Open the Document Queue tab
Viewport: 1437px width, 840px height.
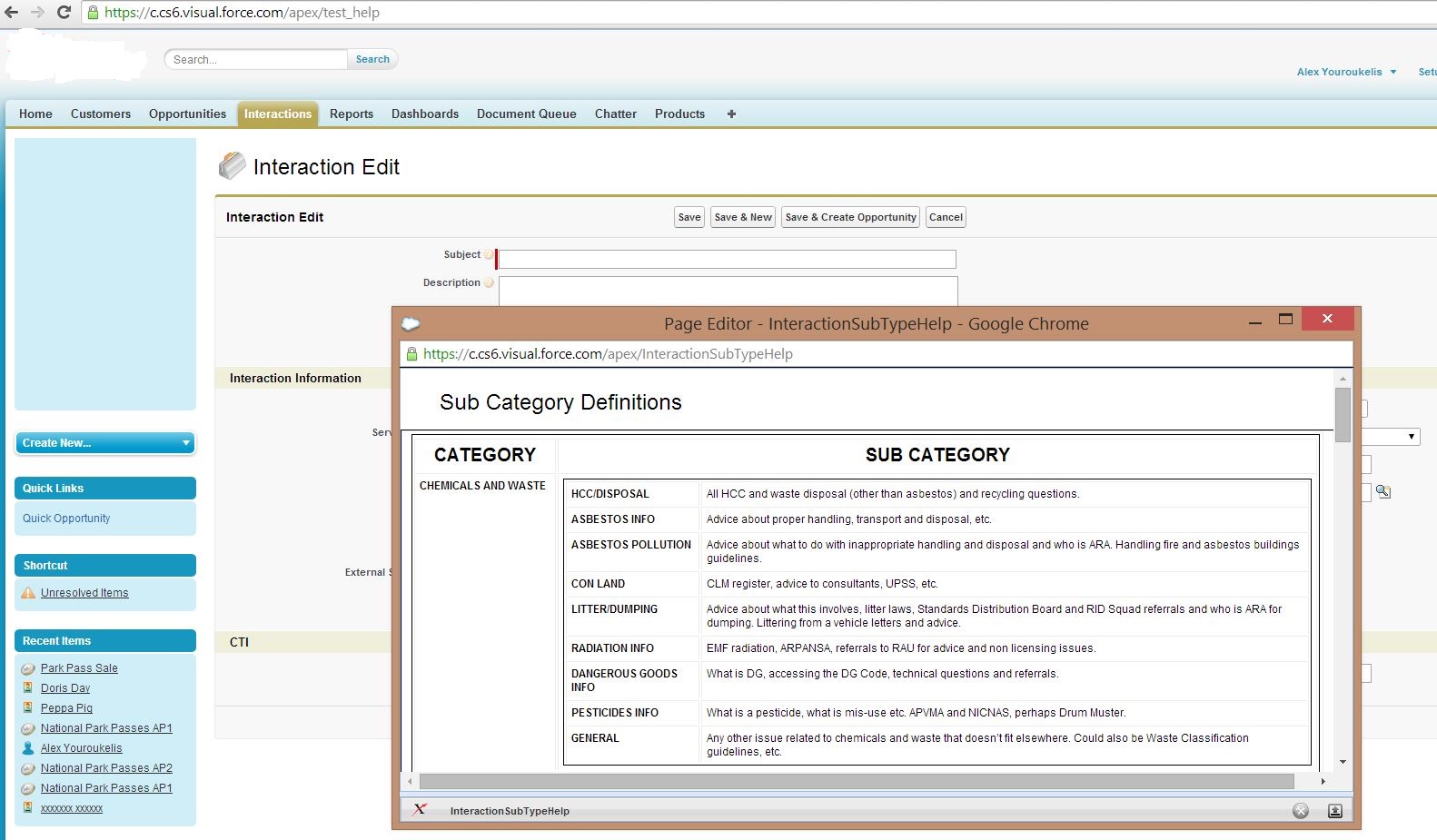point(526,114)
